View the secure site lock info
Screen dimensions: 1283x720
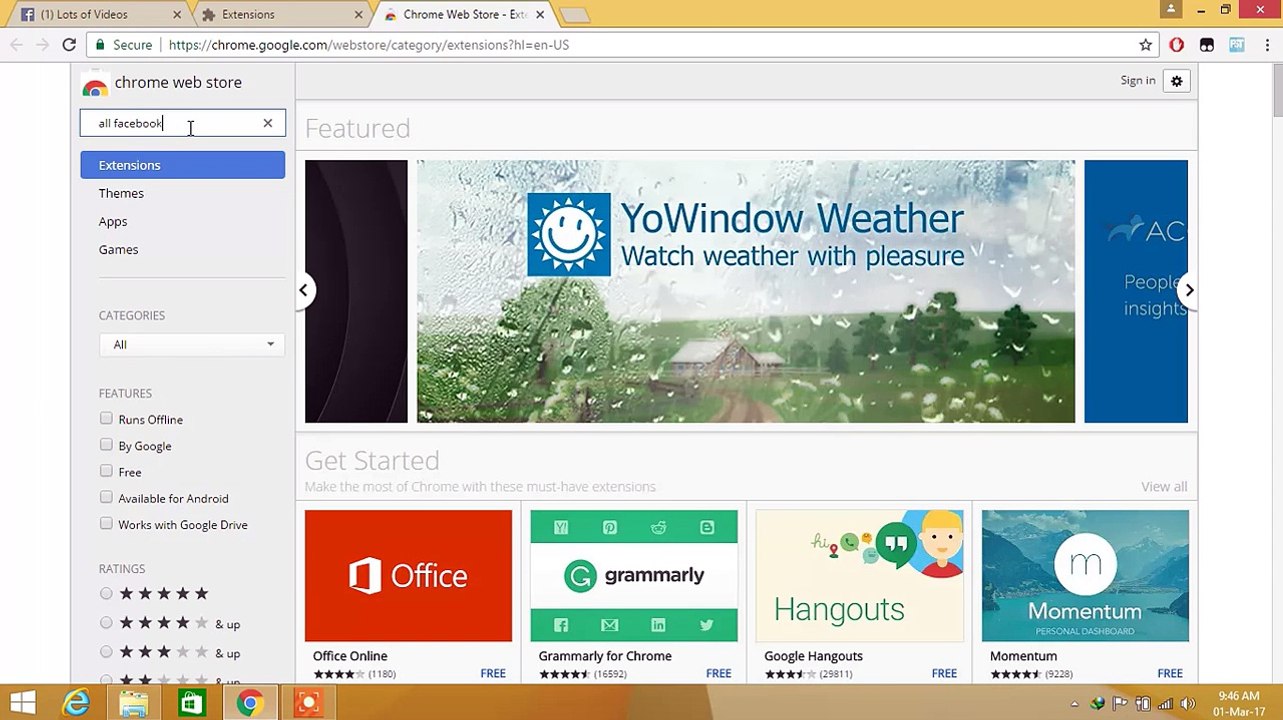click(122, 45)
